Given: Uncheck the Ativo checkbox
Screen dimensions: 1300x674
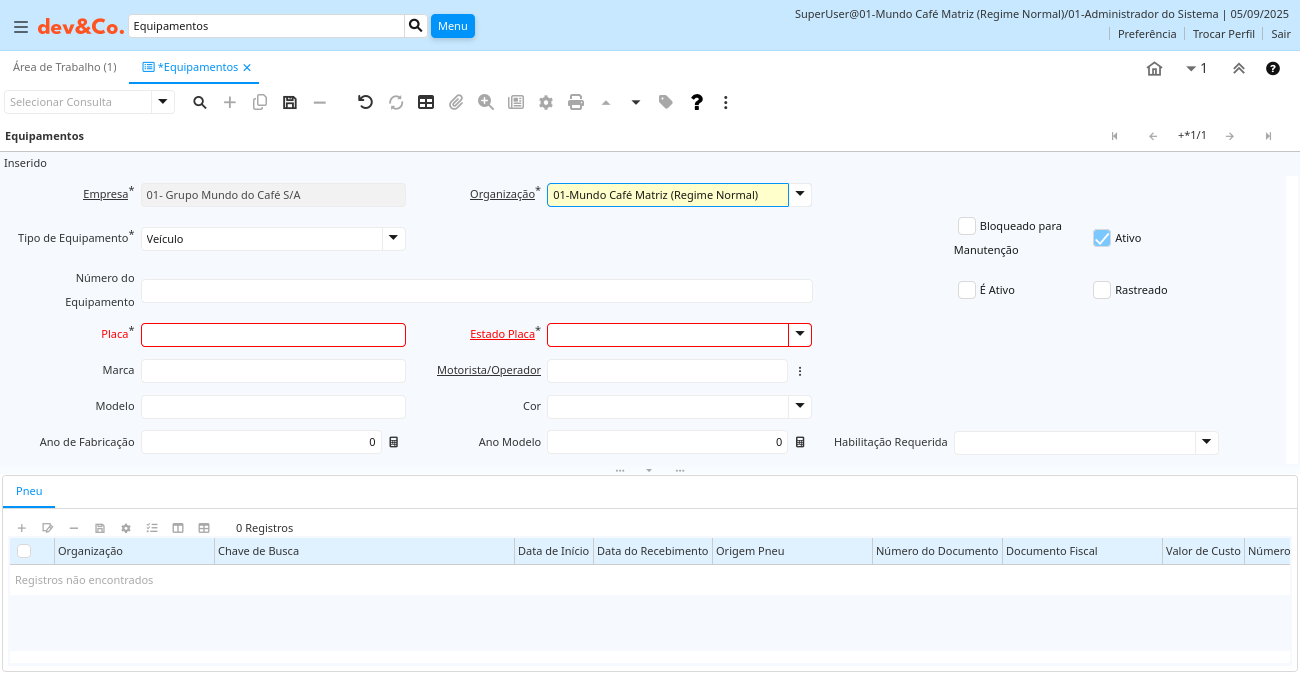Looking at the screenshot, I should (x=1102, y=238).
